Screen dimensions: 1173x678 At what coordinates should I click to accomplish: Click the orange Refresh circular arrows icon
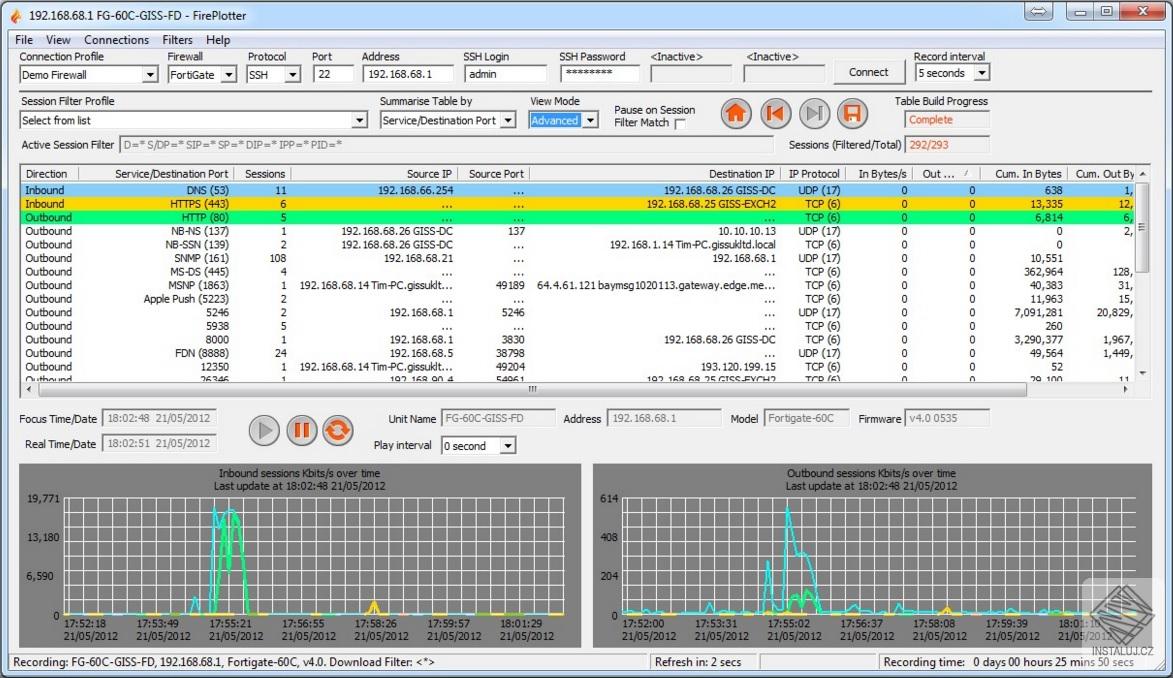(338, 430)
